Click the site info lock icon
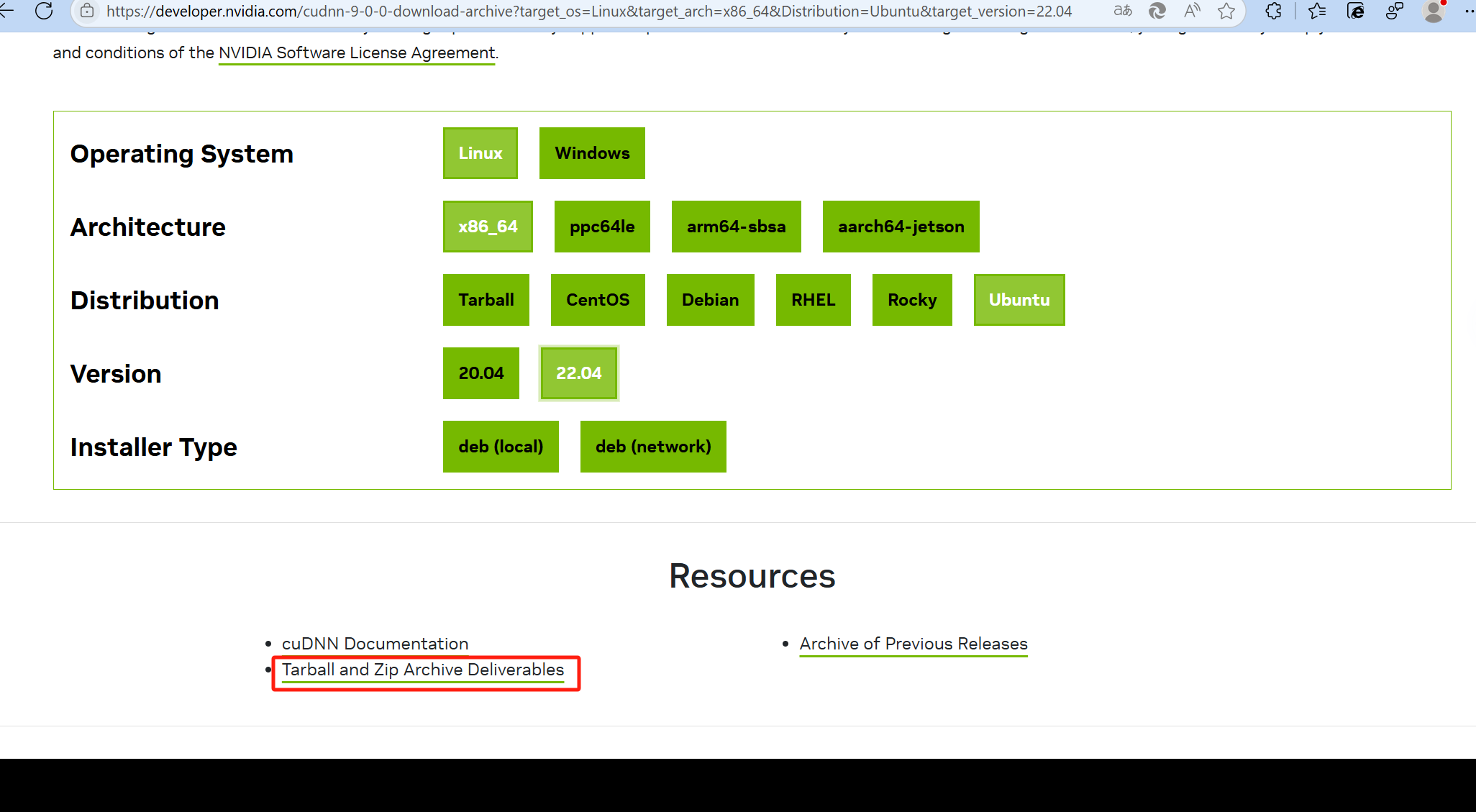 [x=87, y=11]
